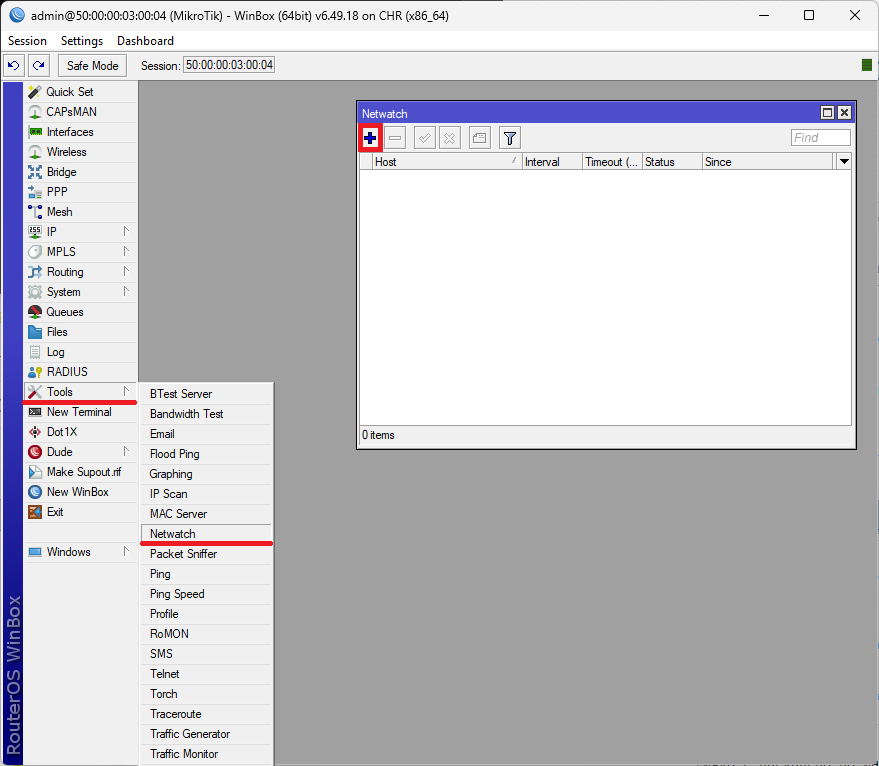Click the Find search field in Netwatch
Screen dimensions: 879x766
(820, 138)
